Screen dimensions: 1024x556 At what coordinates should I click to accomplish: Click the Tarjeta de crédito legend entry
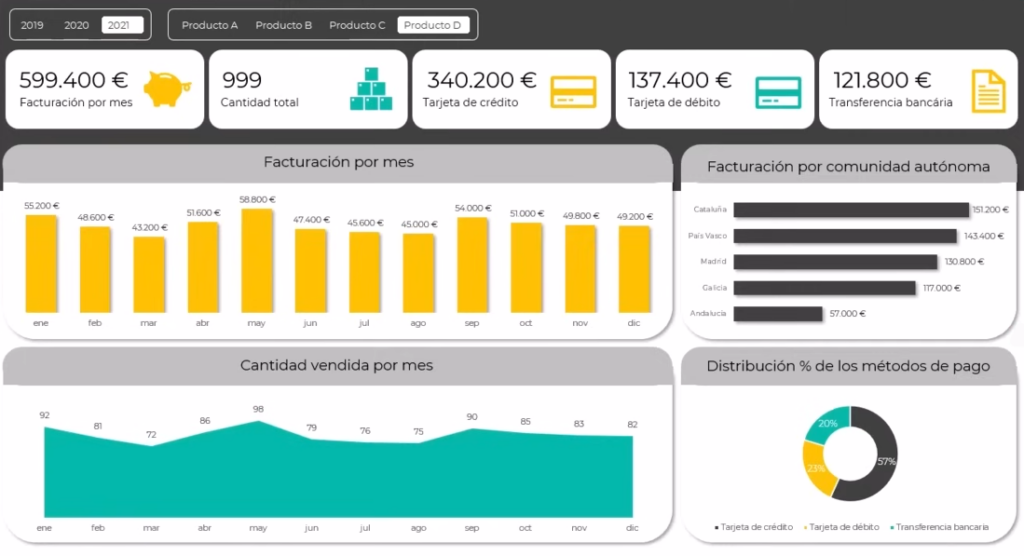coord(754,527)
